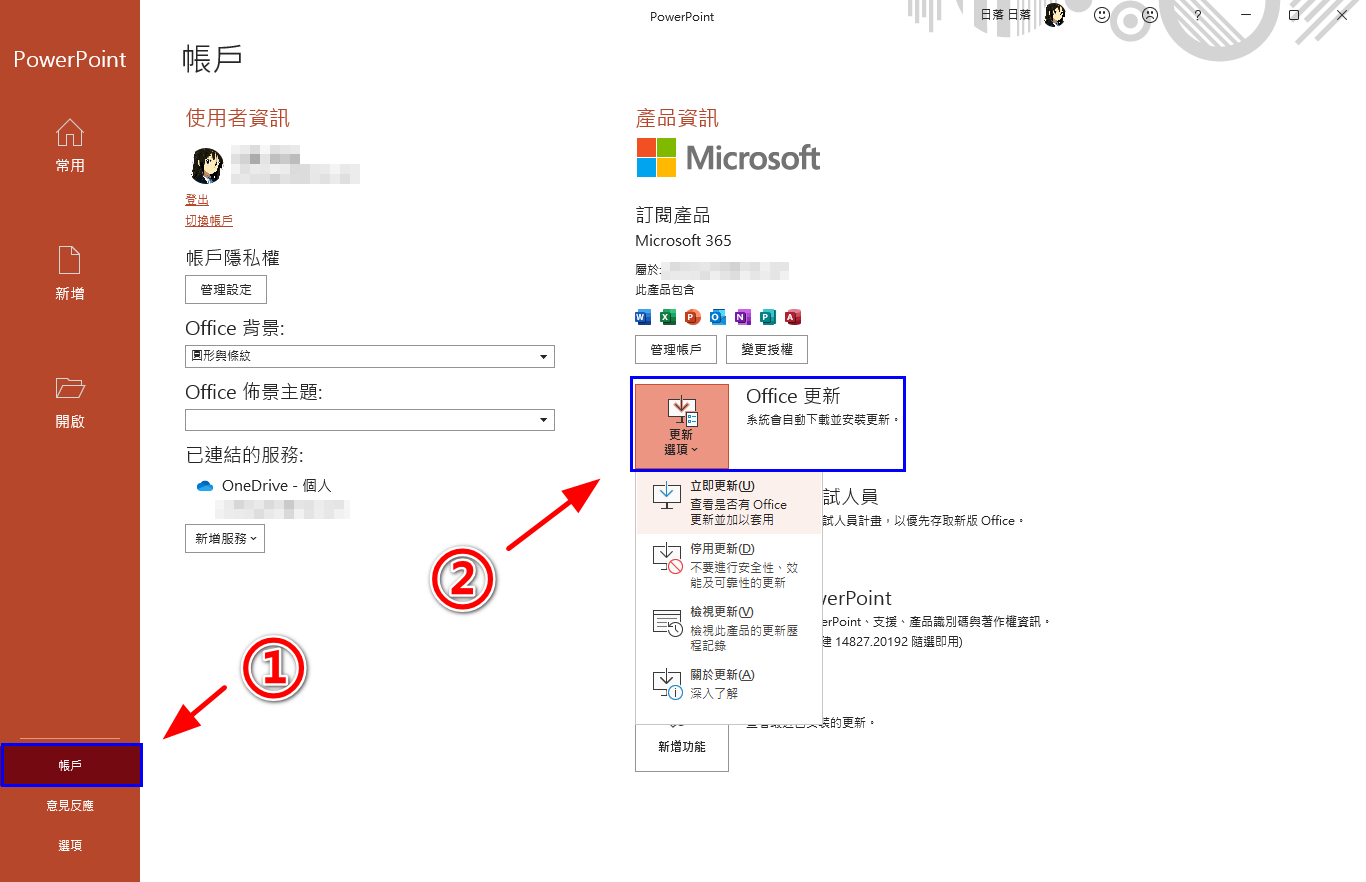Select the 帳戶 sidebar item
This screenshot has height=882, width=1366.
pos(70,765)
